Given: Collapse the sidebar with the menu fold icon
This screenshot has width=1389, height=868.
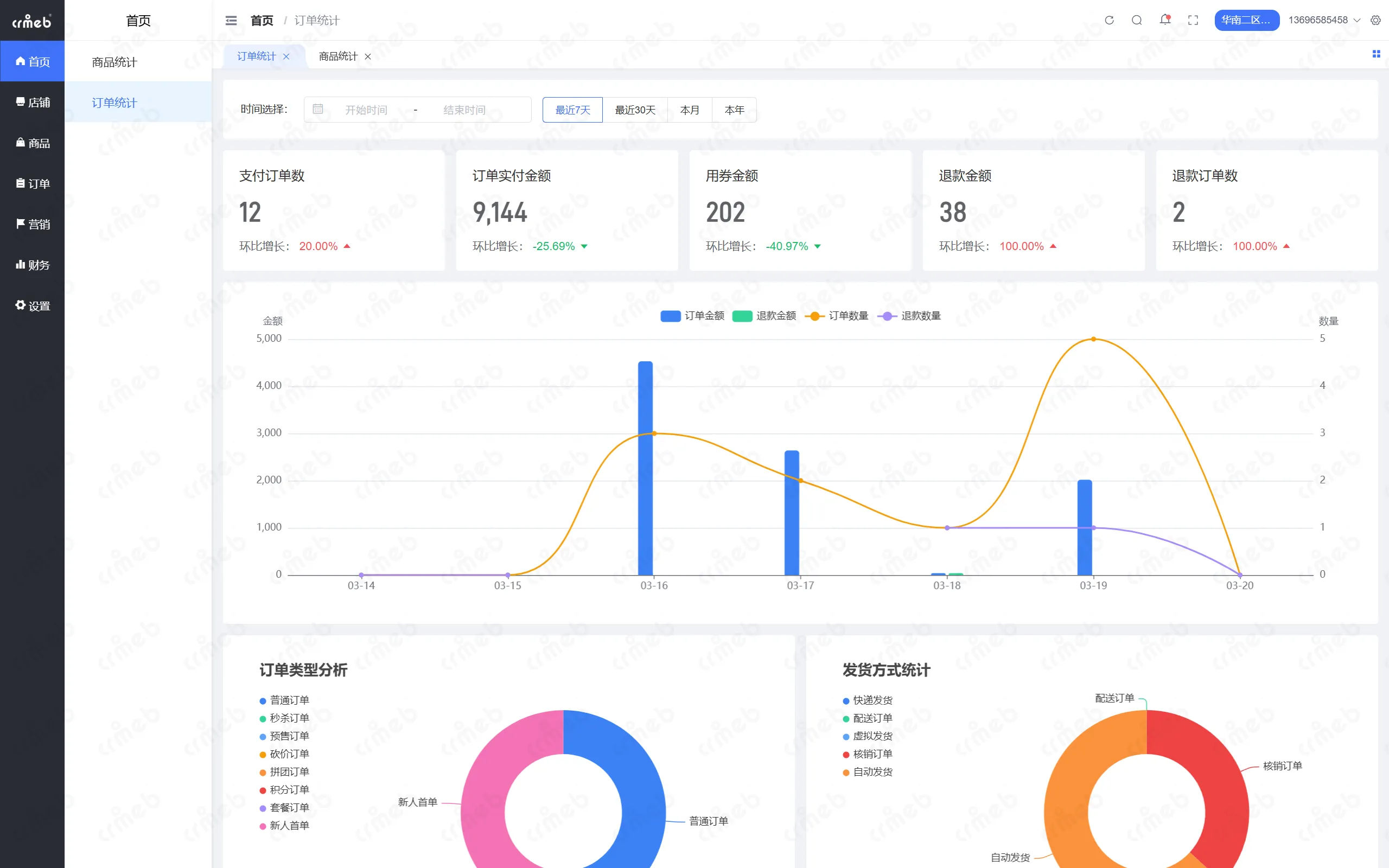Looking at the screenshot, I should [x=231, y=21].
